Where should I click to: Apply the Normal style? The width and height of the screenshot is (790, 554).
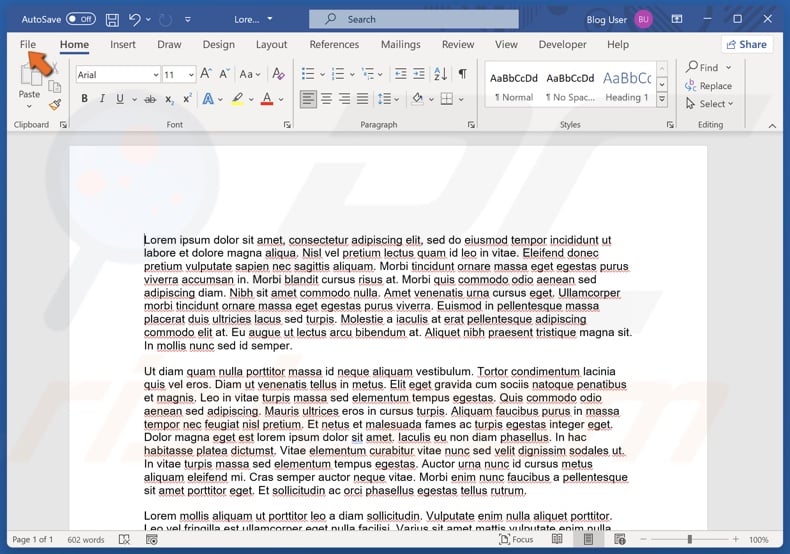click(x=514, y=86)
